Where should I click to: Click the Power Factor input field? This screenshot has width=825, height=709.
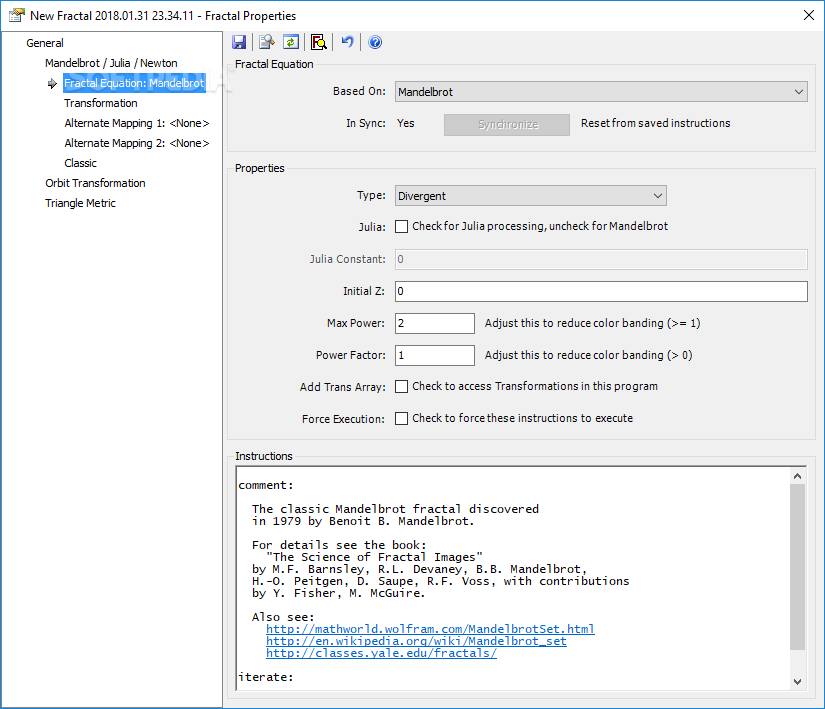(x=435, y=356)
